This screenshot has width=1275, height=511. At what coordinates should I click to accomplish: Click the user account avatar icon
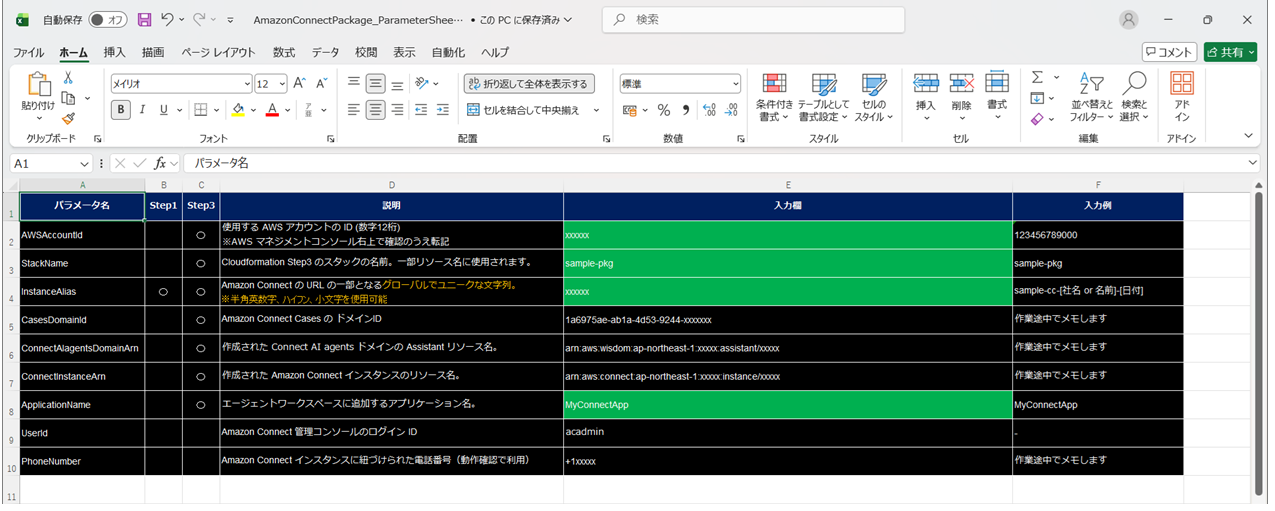[x=1129, y=20]
